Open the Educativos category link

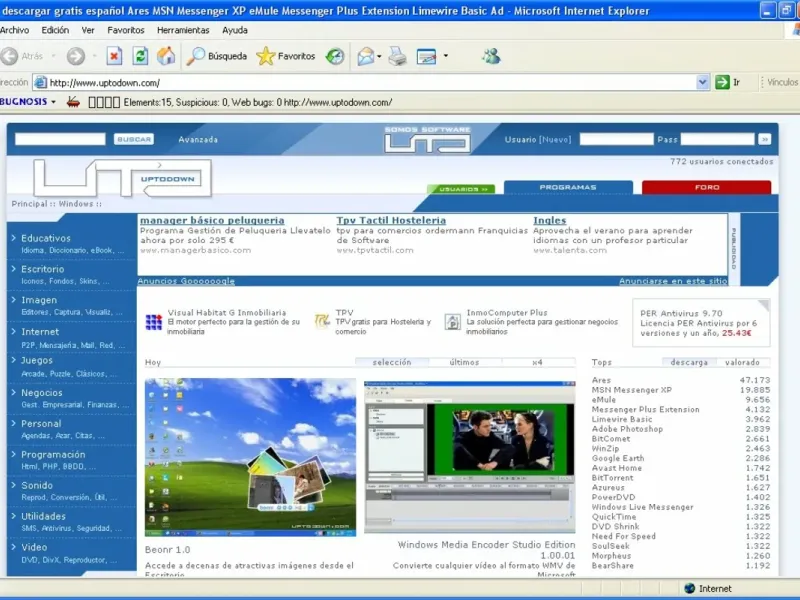(46, 238)
